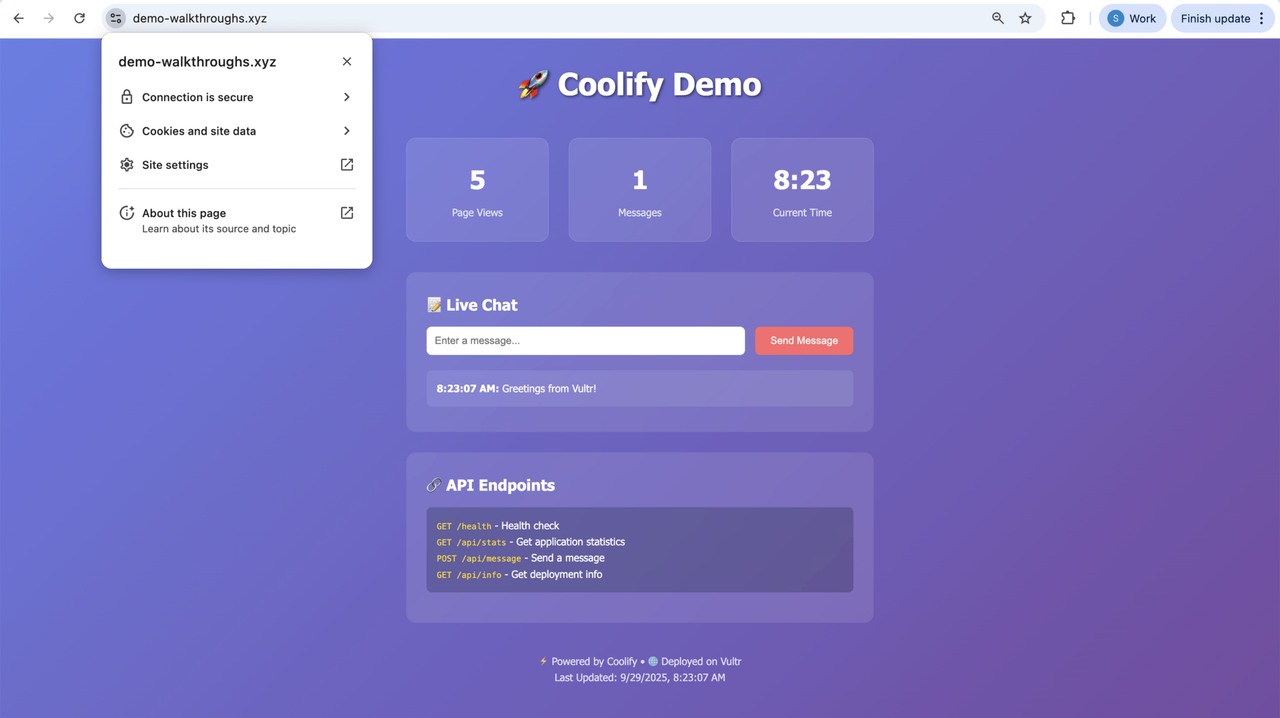Open the extensions puzzle icon

pyautogui.click(x=1068, y=18)
